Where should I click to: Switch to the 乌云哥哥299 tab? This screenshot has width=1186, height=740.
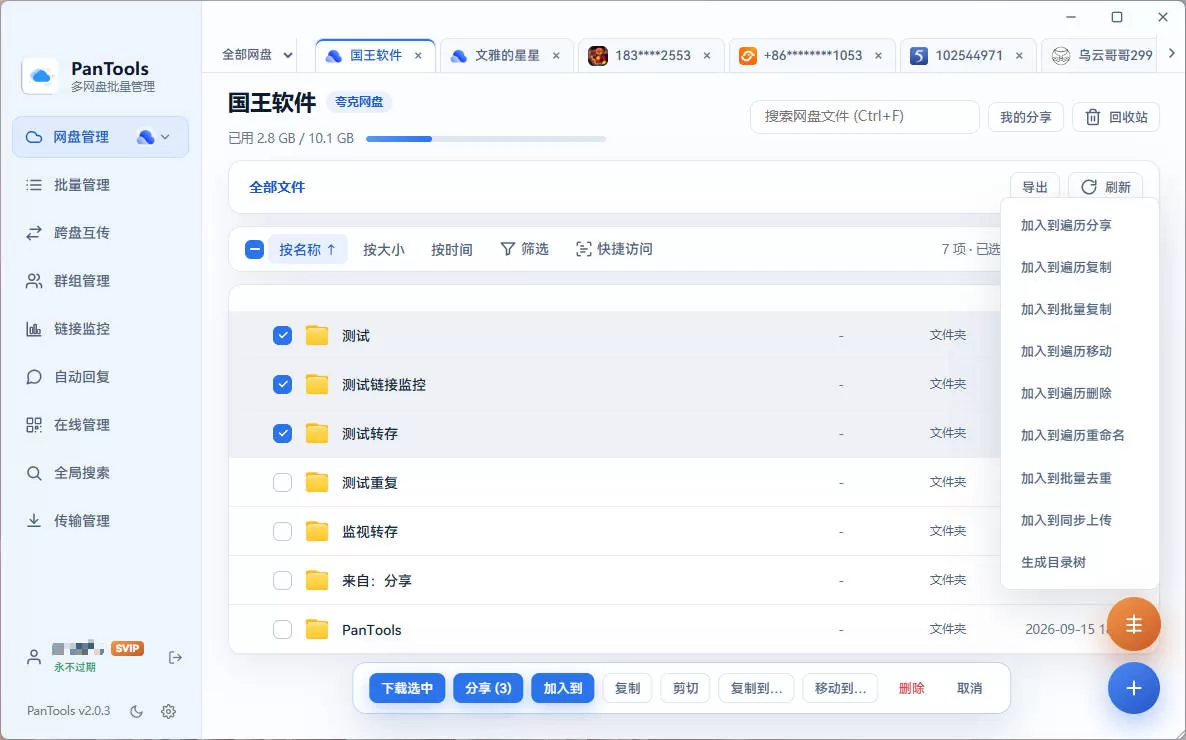(1101, 55)
